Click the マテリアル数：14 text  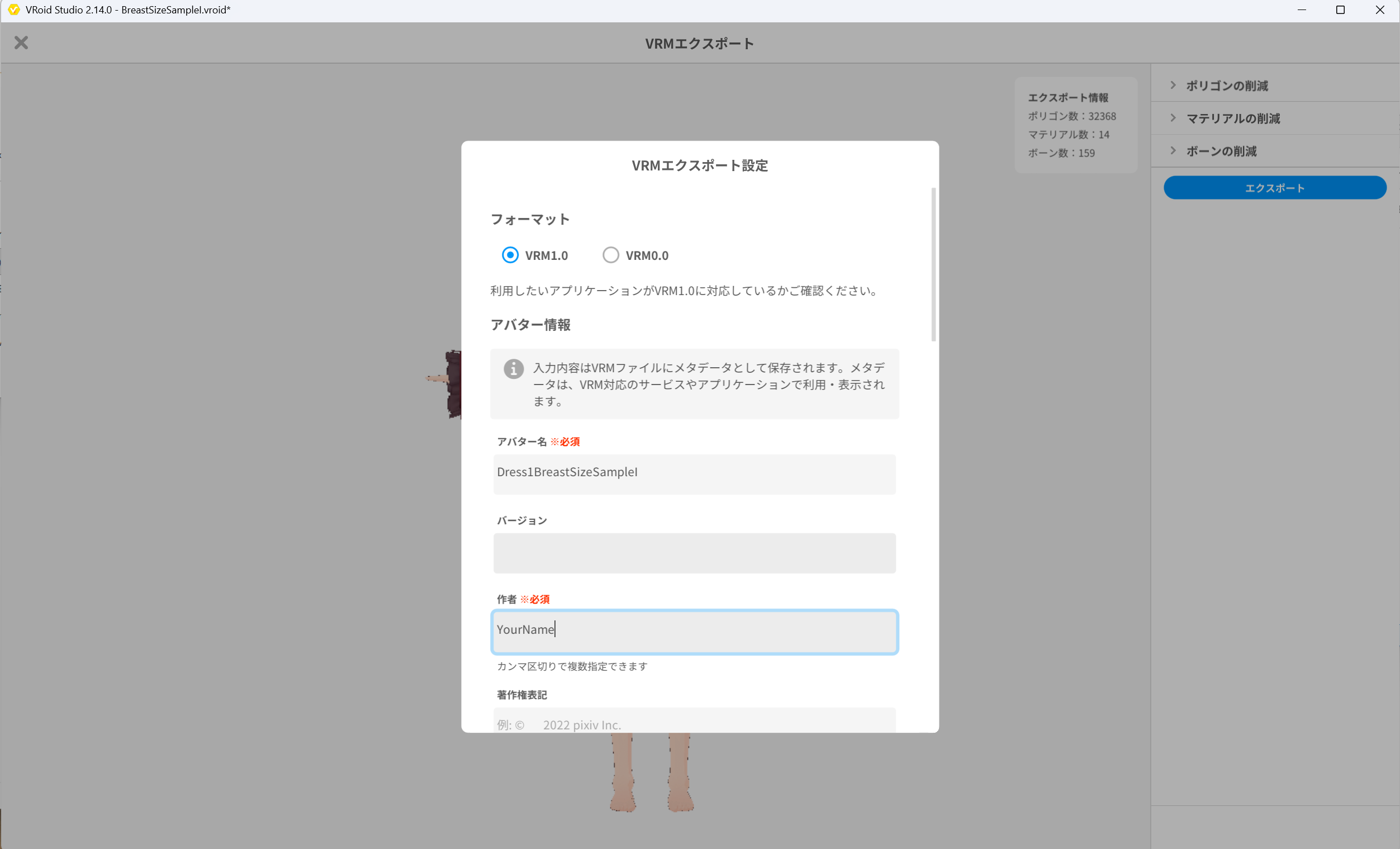(x=1068, y=135)
